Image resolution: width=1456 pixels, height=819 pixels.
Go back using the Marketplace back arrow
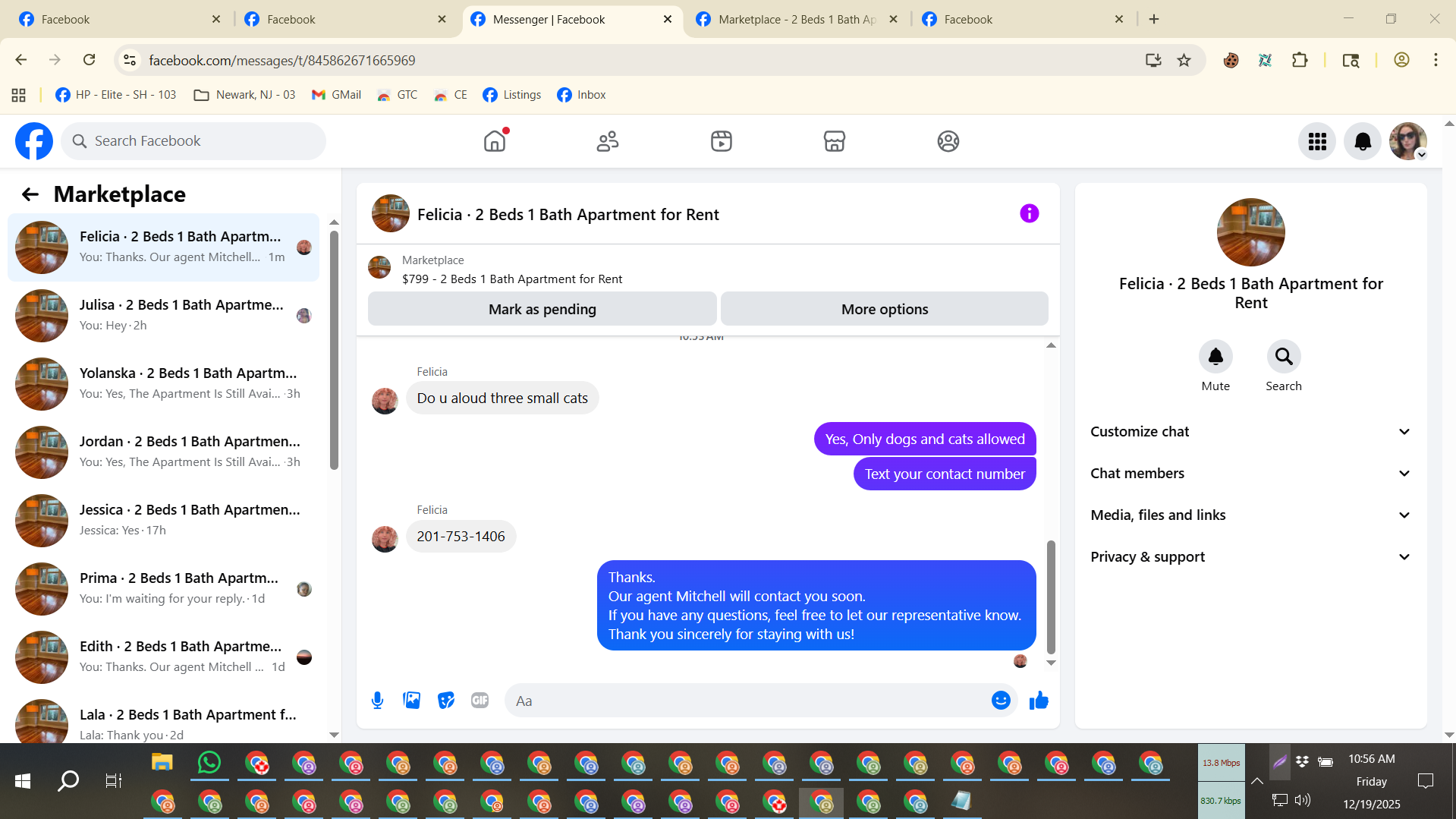tap(30, 194)
